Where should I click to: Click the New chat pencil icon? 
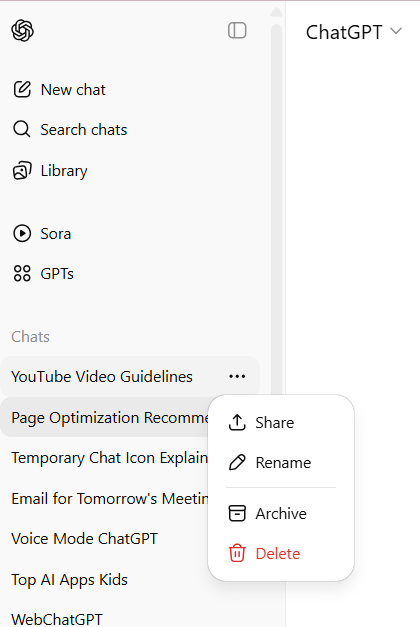pos(22,90)
